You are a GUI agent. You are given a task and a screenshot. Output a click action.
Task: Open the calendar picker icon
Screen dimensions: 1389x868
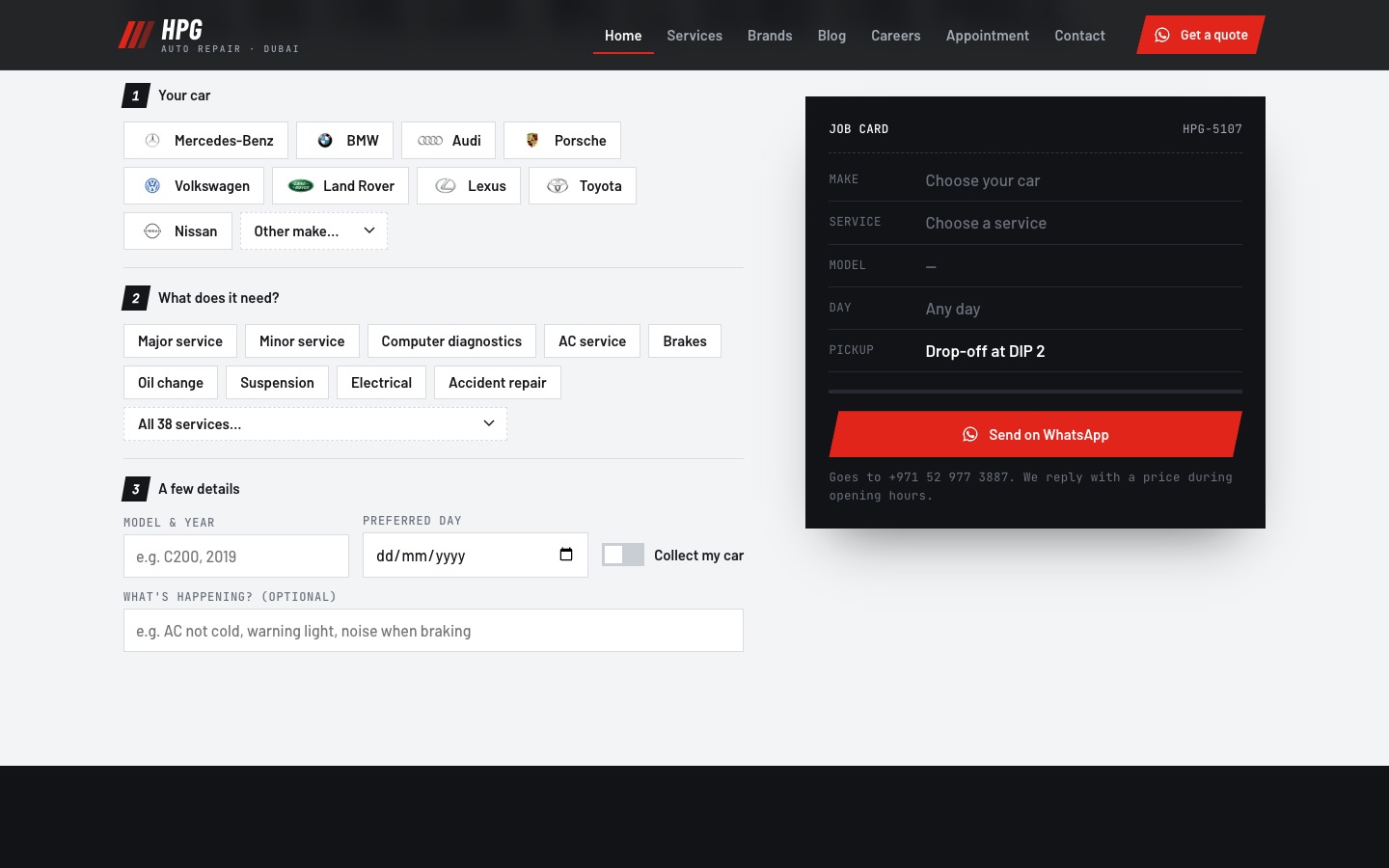[x=566, y=555]
